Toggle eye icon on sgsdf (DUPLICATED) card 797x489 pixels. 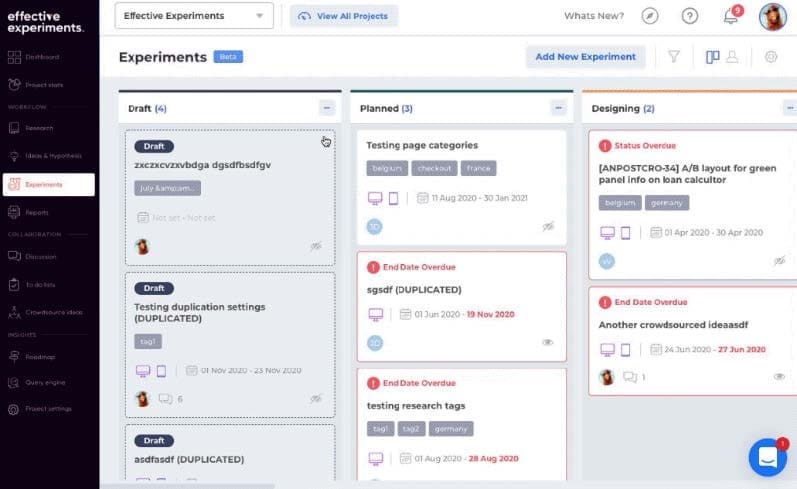coord(547,342)
